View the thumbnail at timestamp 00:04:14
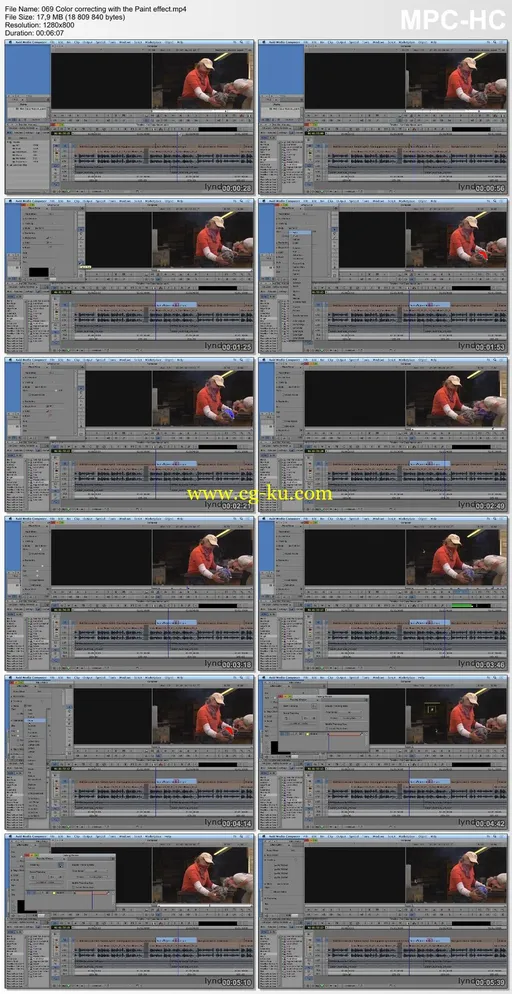The width and height of the screenshot is (512, 994). pos(129,753)
